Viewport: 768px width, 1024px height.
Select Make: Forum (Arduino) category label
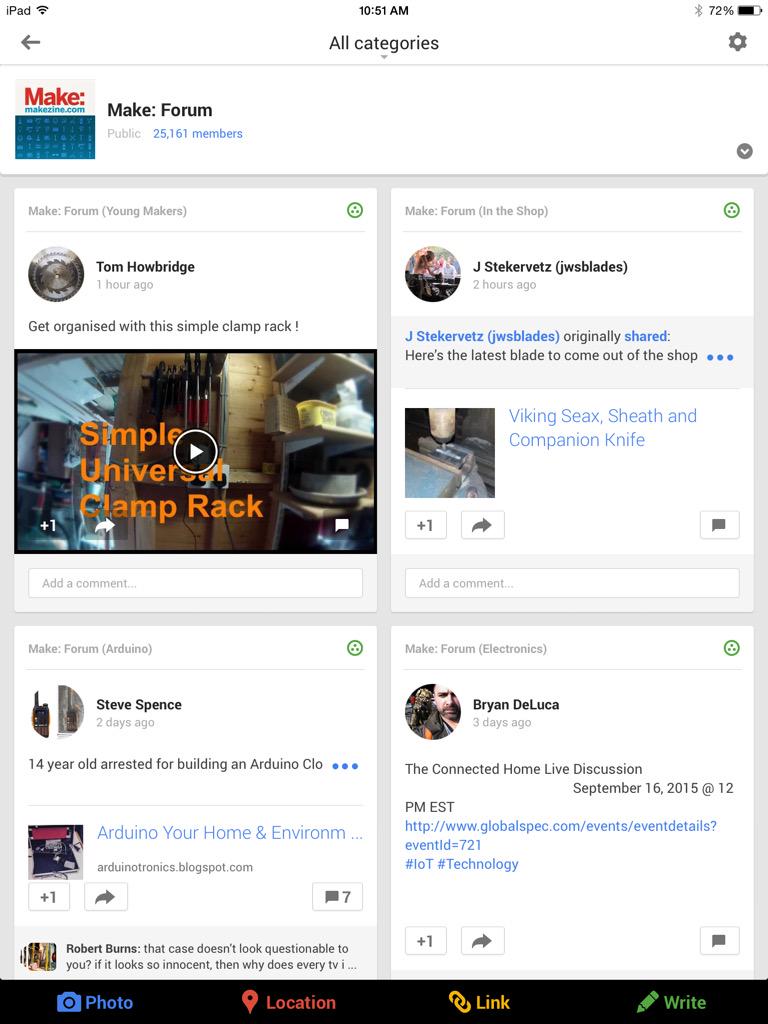(90, 648)
